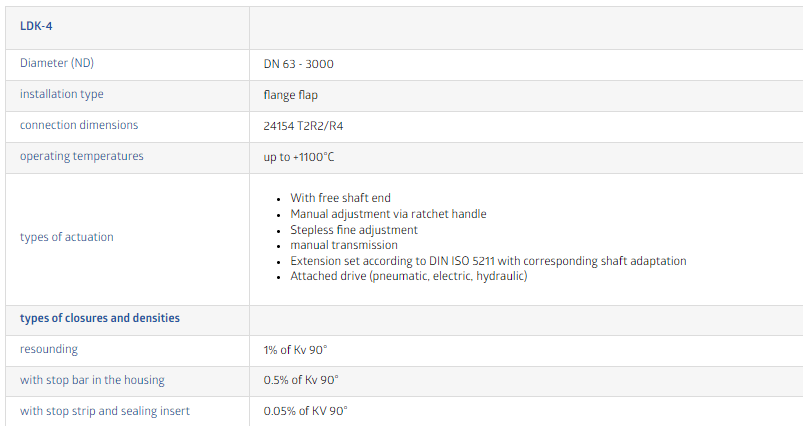Click the Extension set DIN ISO 5211 item
This screenshot has width=803, height=426.
pyautogui.click(x=488, y=261)
